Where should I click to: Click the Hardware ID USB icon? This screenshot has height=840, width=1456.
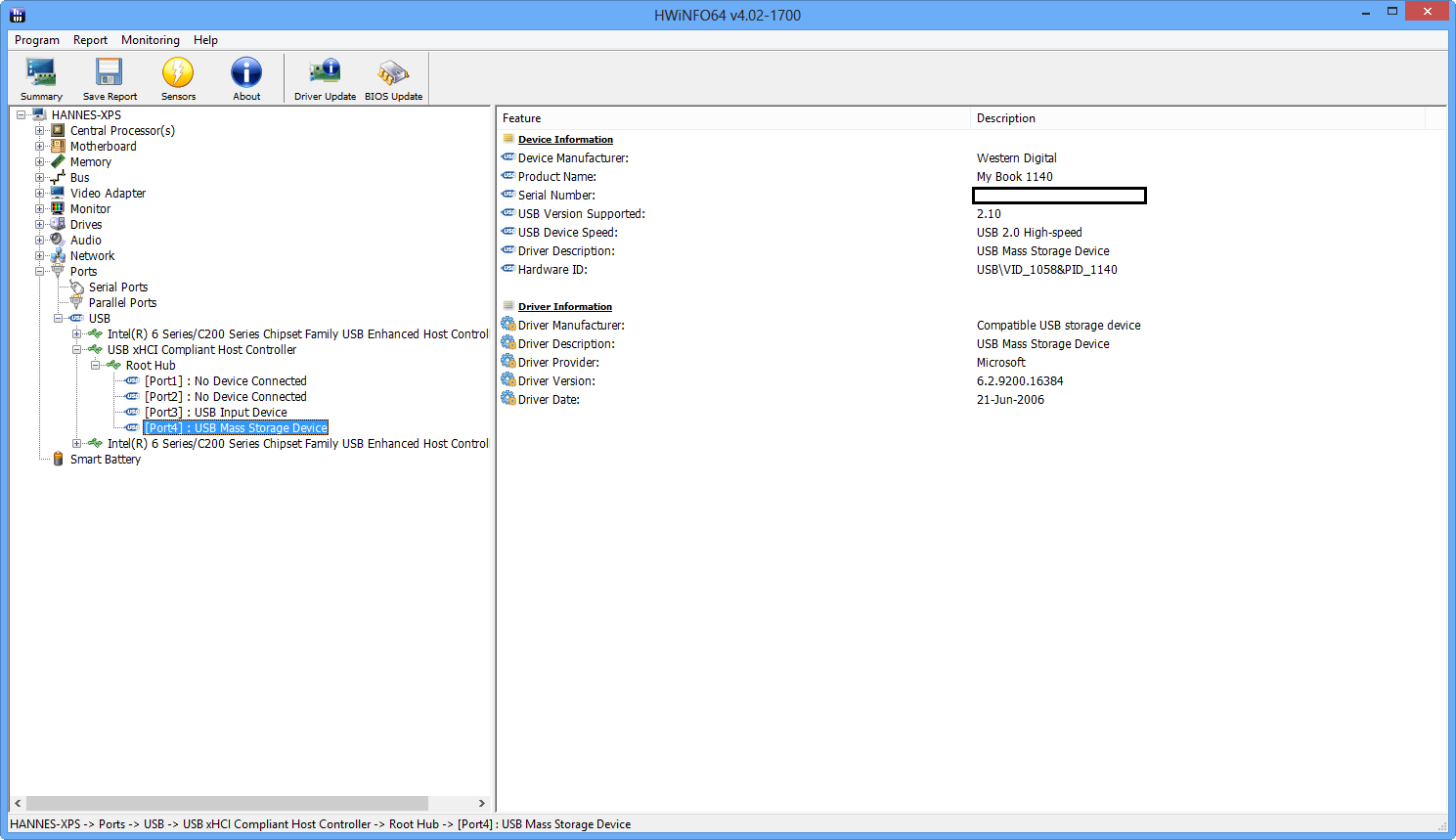click(508, 269)
